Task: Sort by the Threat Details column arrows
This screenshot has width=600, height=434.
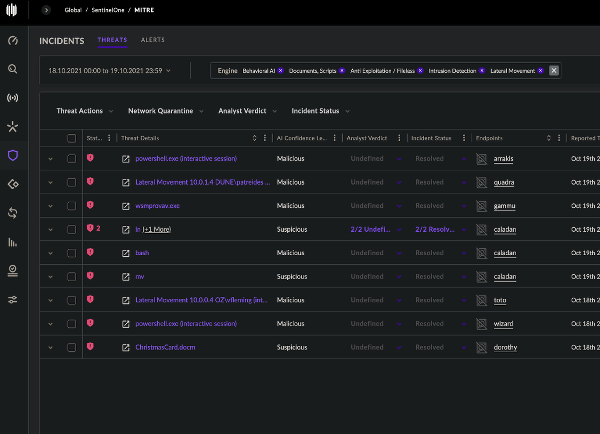Action: 254,138
